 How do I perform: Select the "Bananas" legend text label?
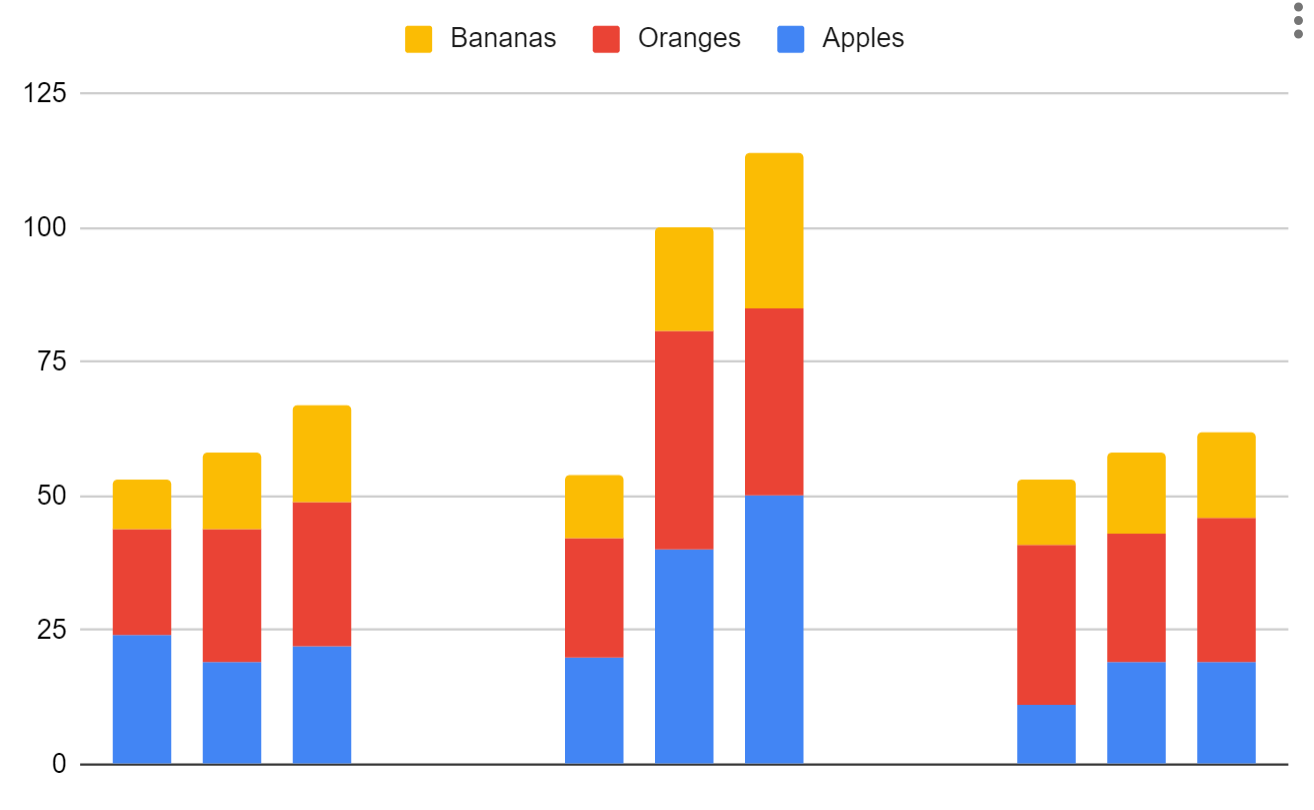(502, 39)
